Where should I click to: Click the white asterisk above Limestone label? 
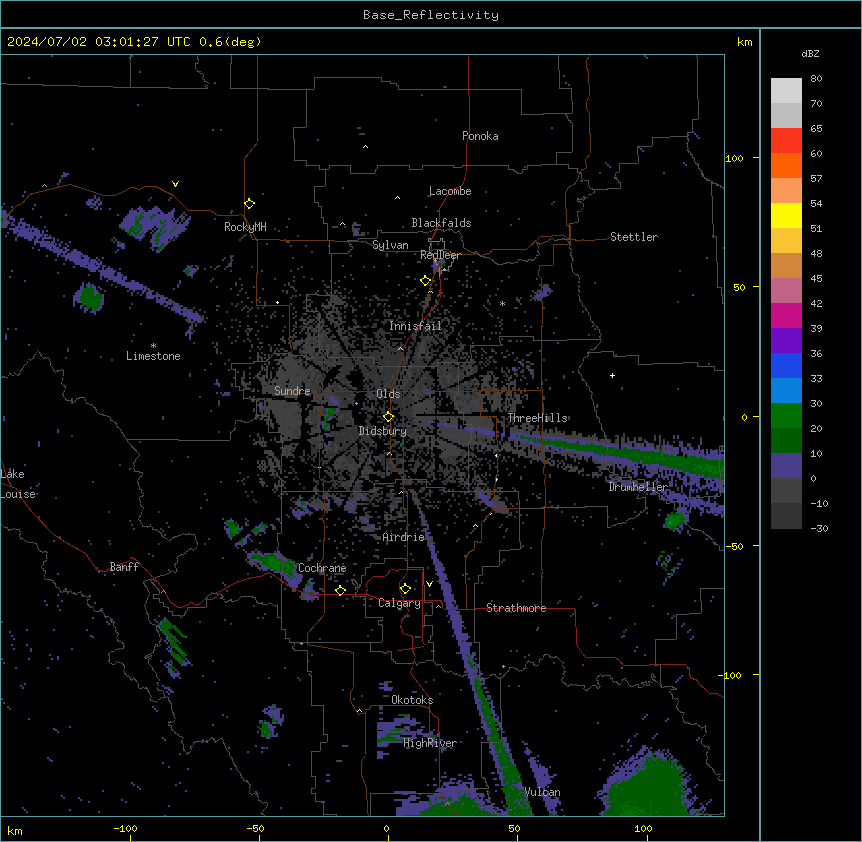tap(153, 345)
